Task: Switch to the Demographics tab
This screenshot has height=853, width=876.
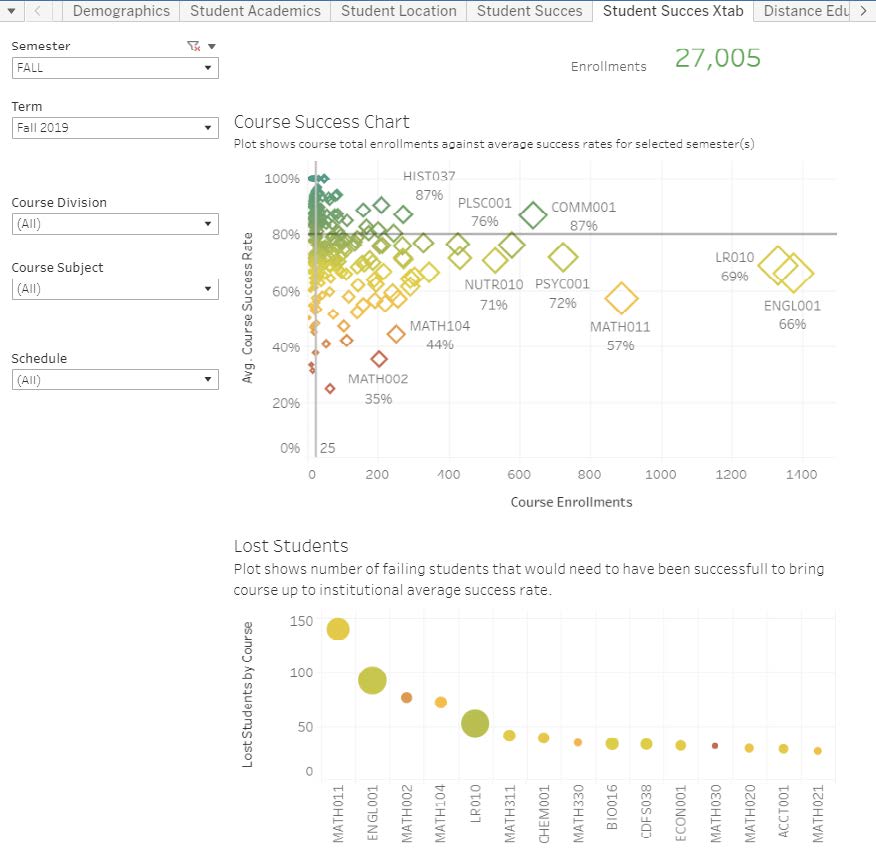Action: (x=120, y=11)
